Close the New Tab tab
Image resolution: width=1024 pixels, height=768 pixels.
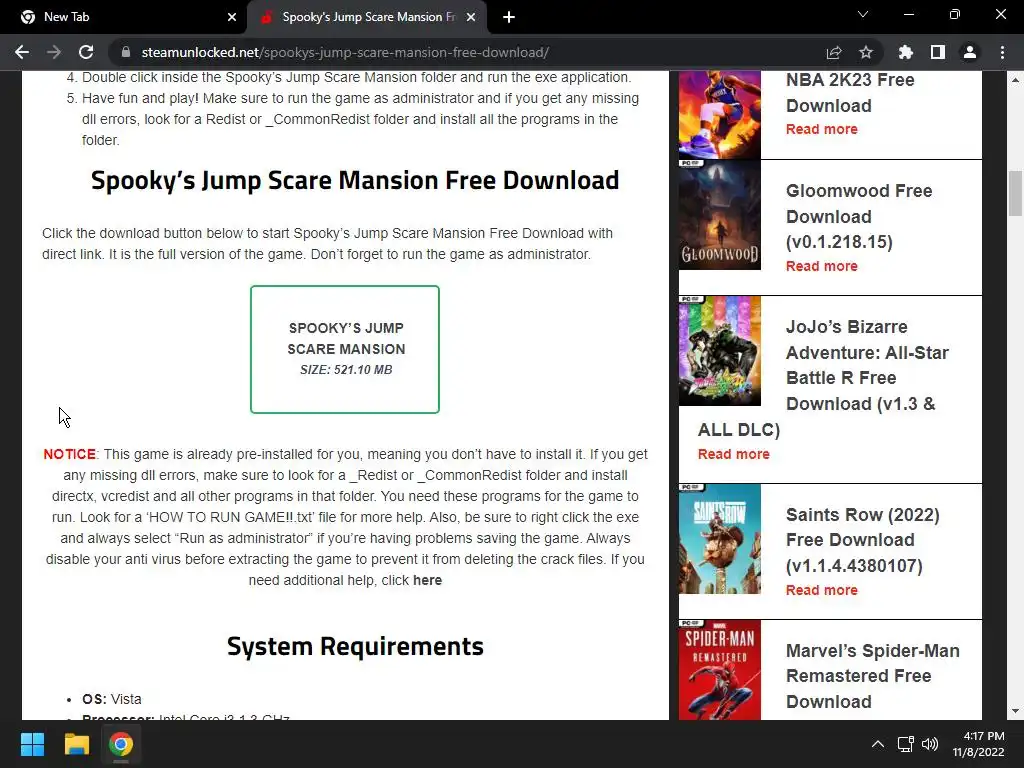click(232, 17)
